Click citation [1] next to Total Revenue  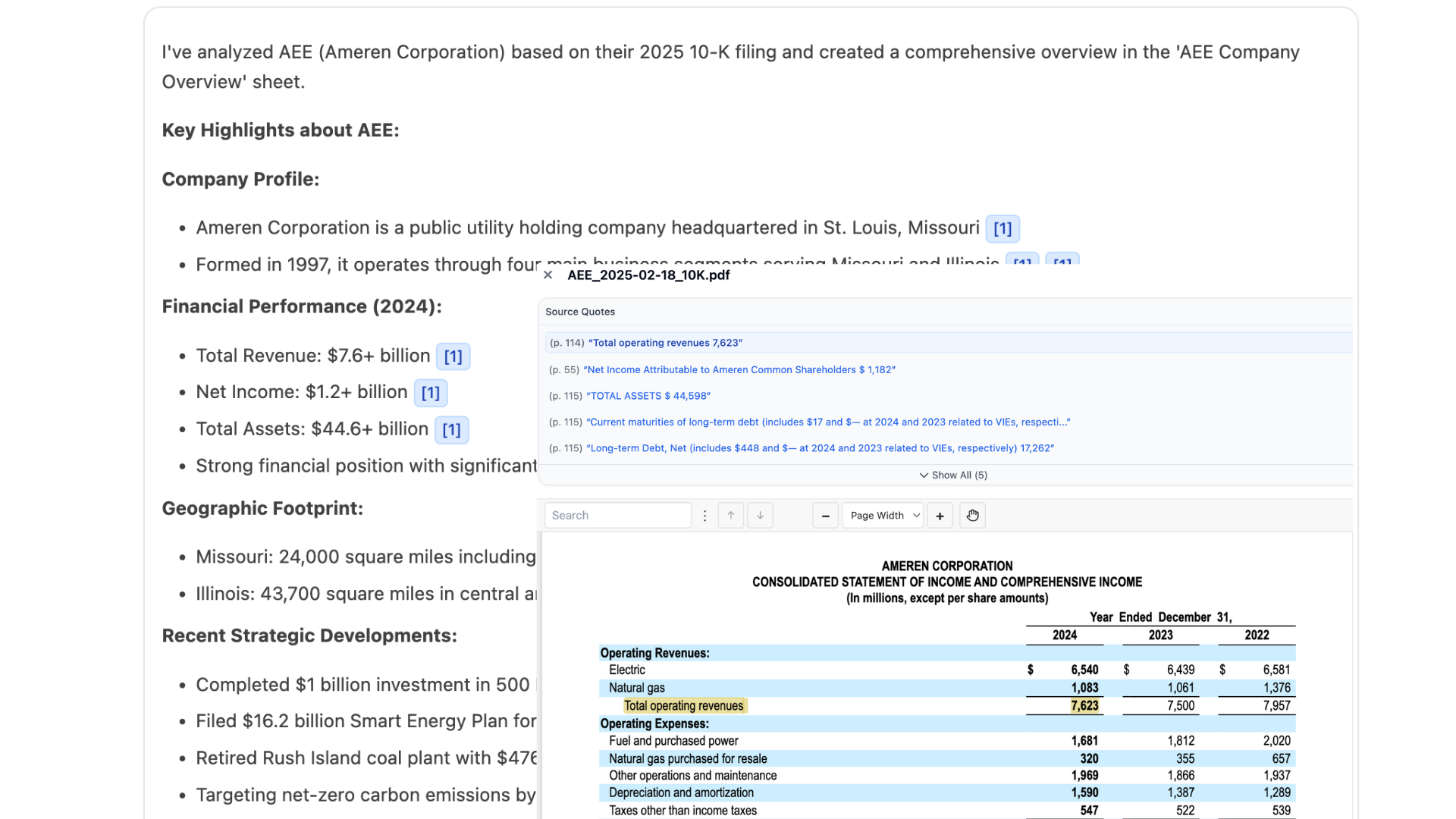tap(453, 356)
